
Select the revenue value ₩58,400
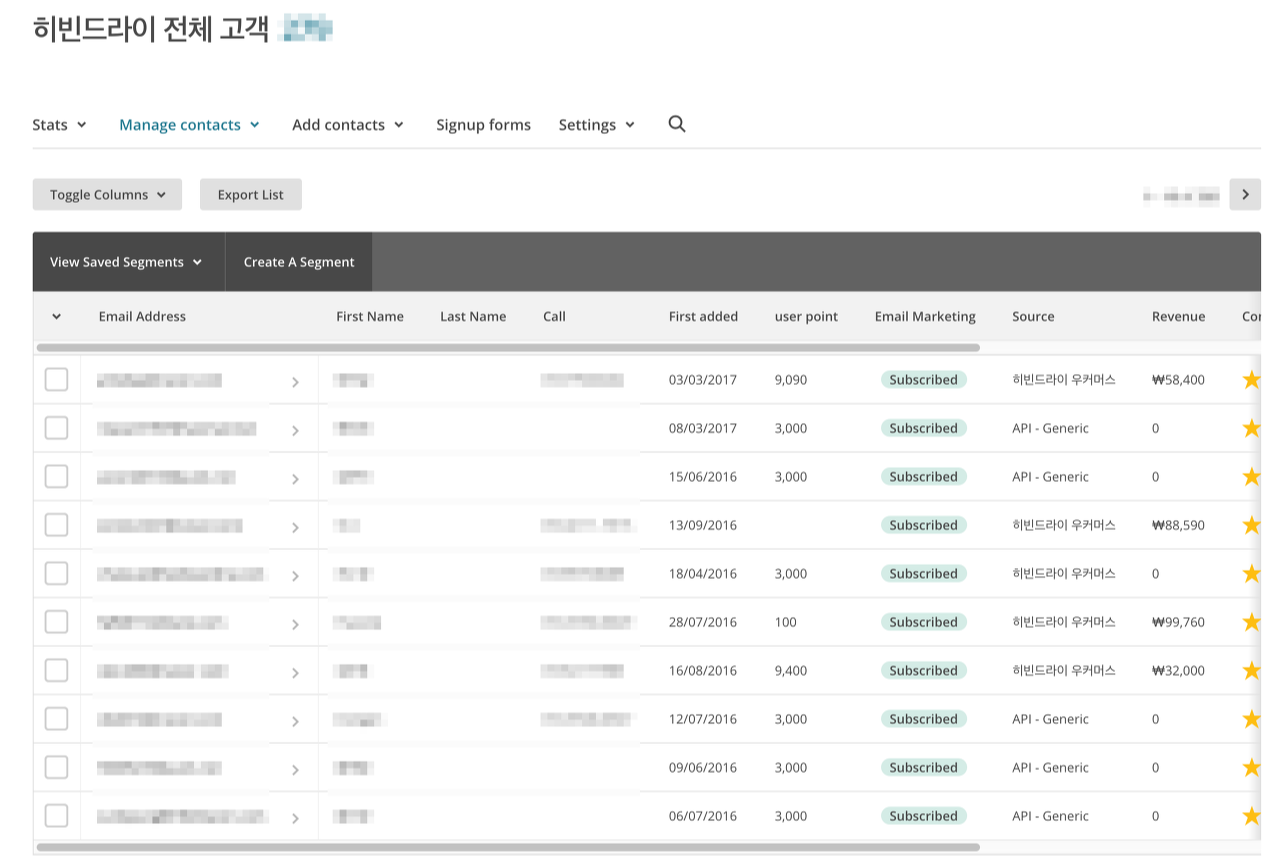click(1178, 380)
